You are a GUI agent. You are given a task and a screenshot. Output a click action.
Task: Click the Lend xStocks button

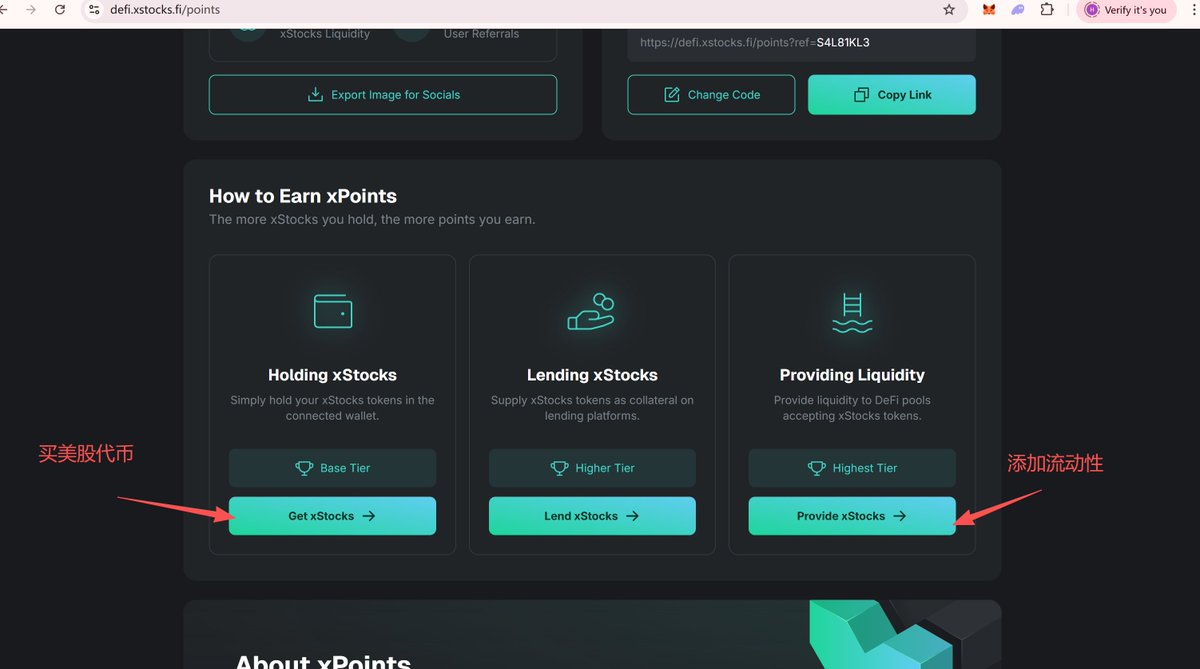coord(592,516)
